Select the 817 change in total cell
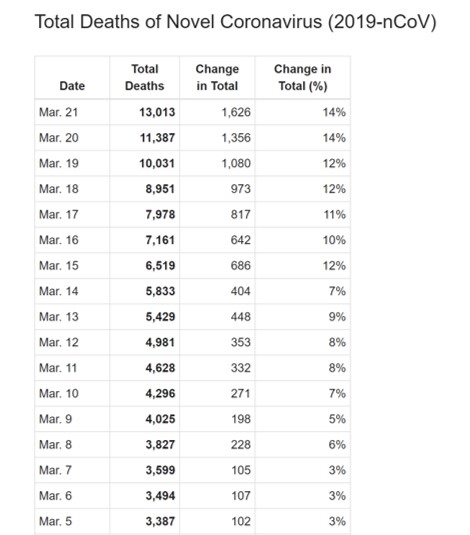The image size is (470, 535). 241,215
